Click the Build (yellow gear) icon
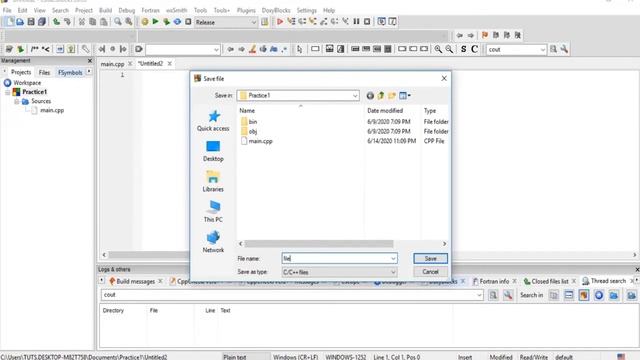Image resolution: width=640 pixels, height=360 pixels. coord(145,22)
